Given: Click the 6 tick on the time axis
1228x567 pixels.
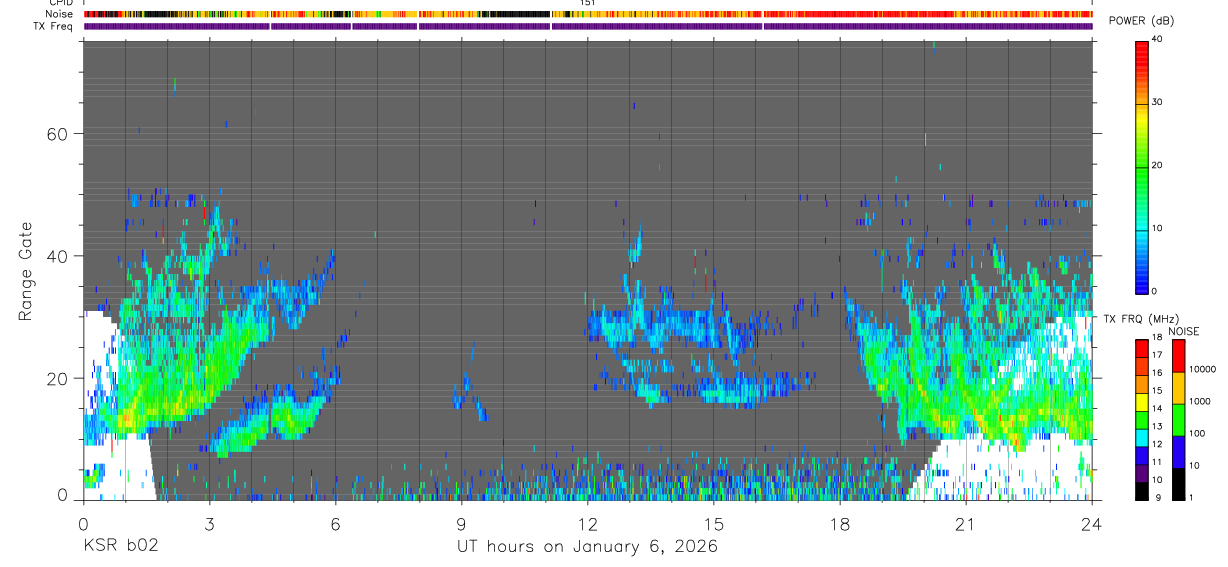Looking at the screenshot, I should [335, 523].
